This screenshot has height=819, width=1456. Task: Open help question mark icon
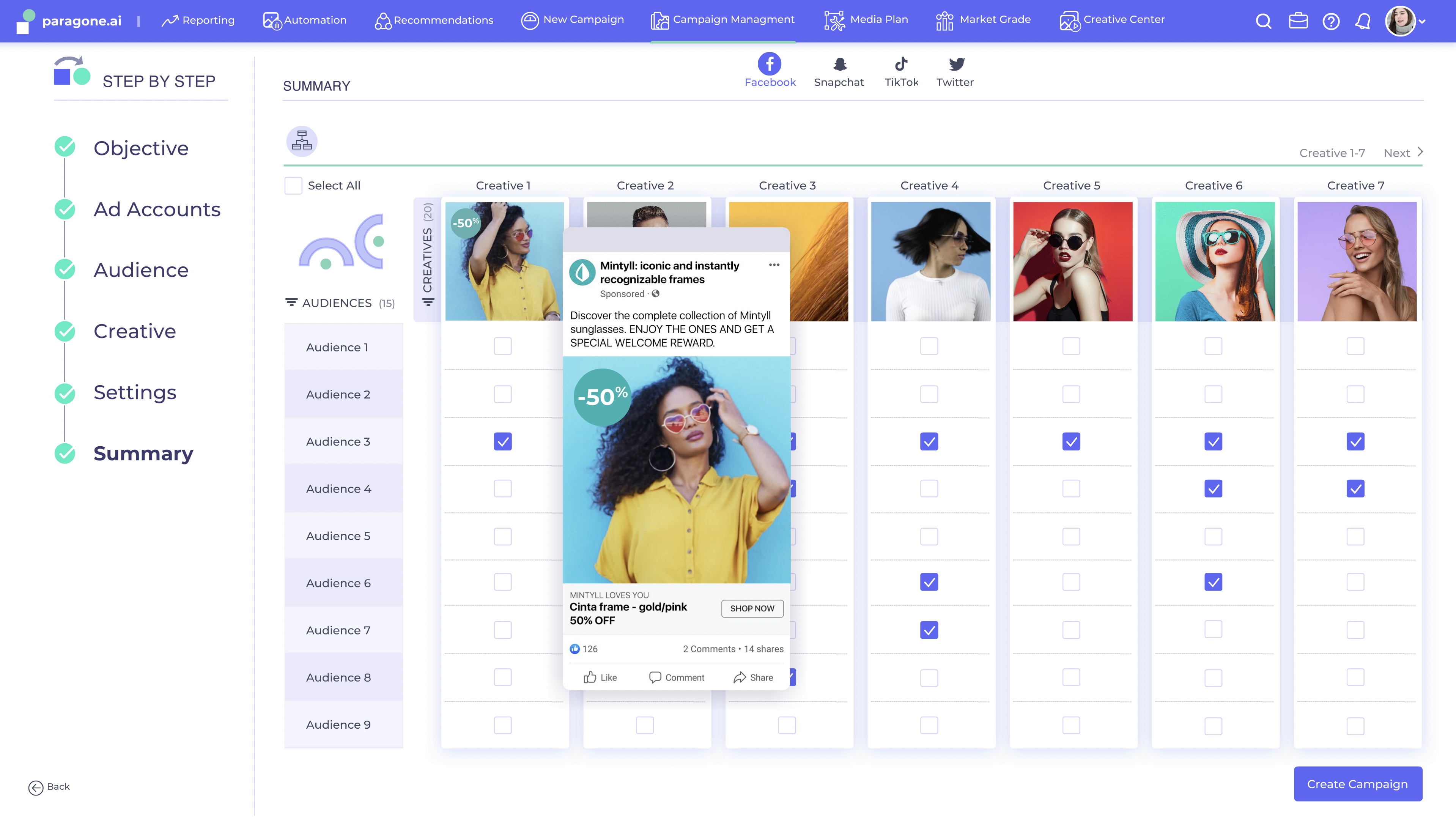point(1330,22)
